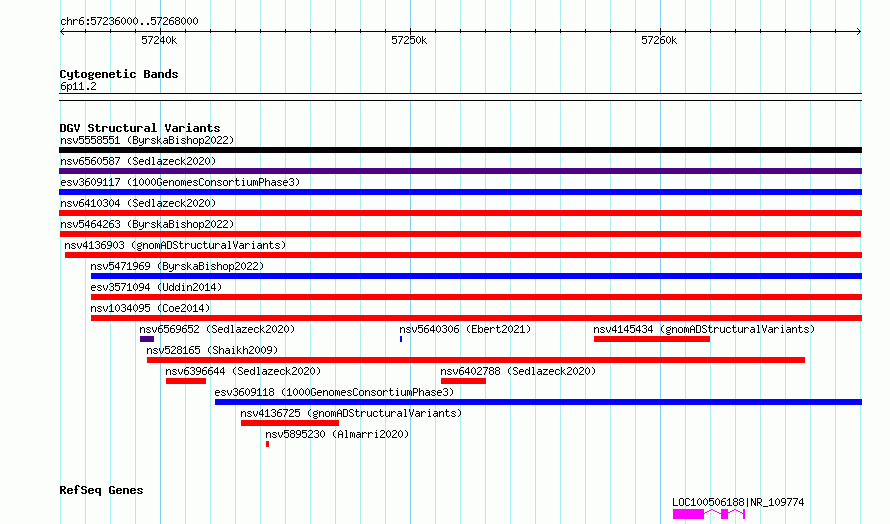Open the nsv5640306 (Ebert2021) label
Screen dimensions: 890x524
[465, 329]
